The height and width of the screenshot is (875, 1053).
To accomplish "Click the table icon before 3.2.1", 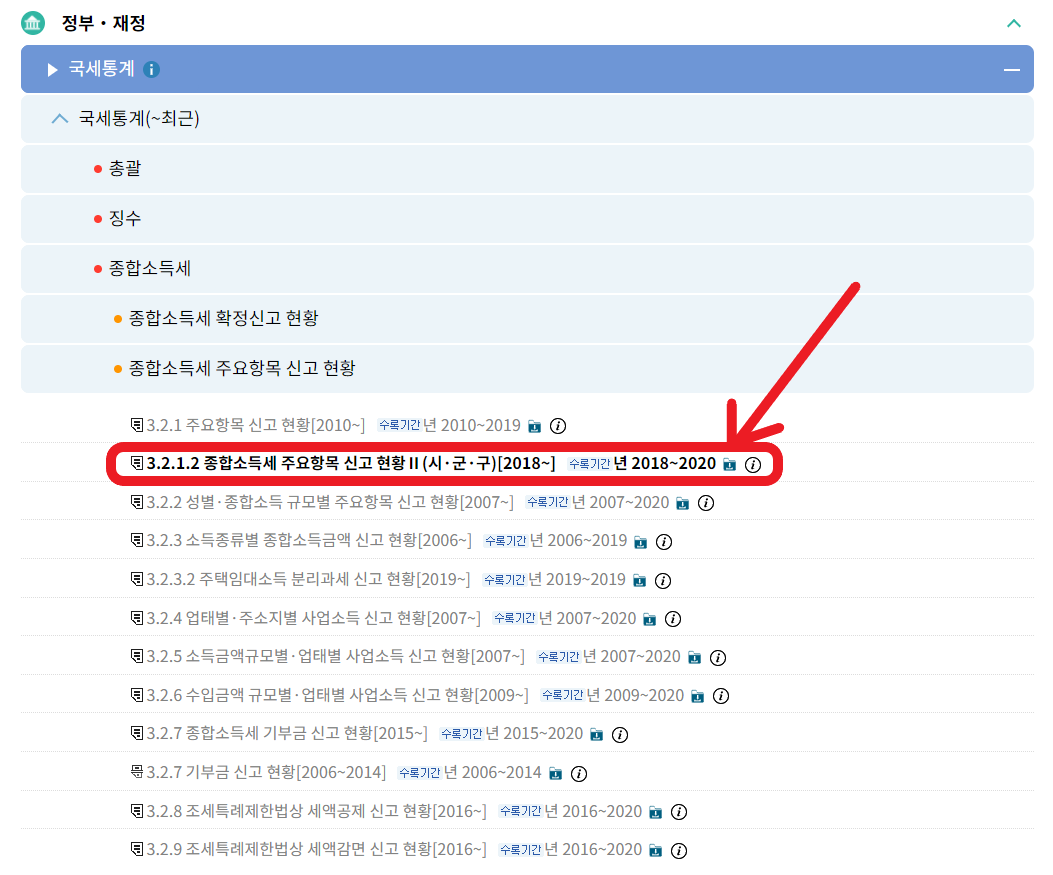I will [x=136, y=424].
